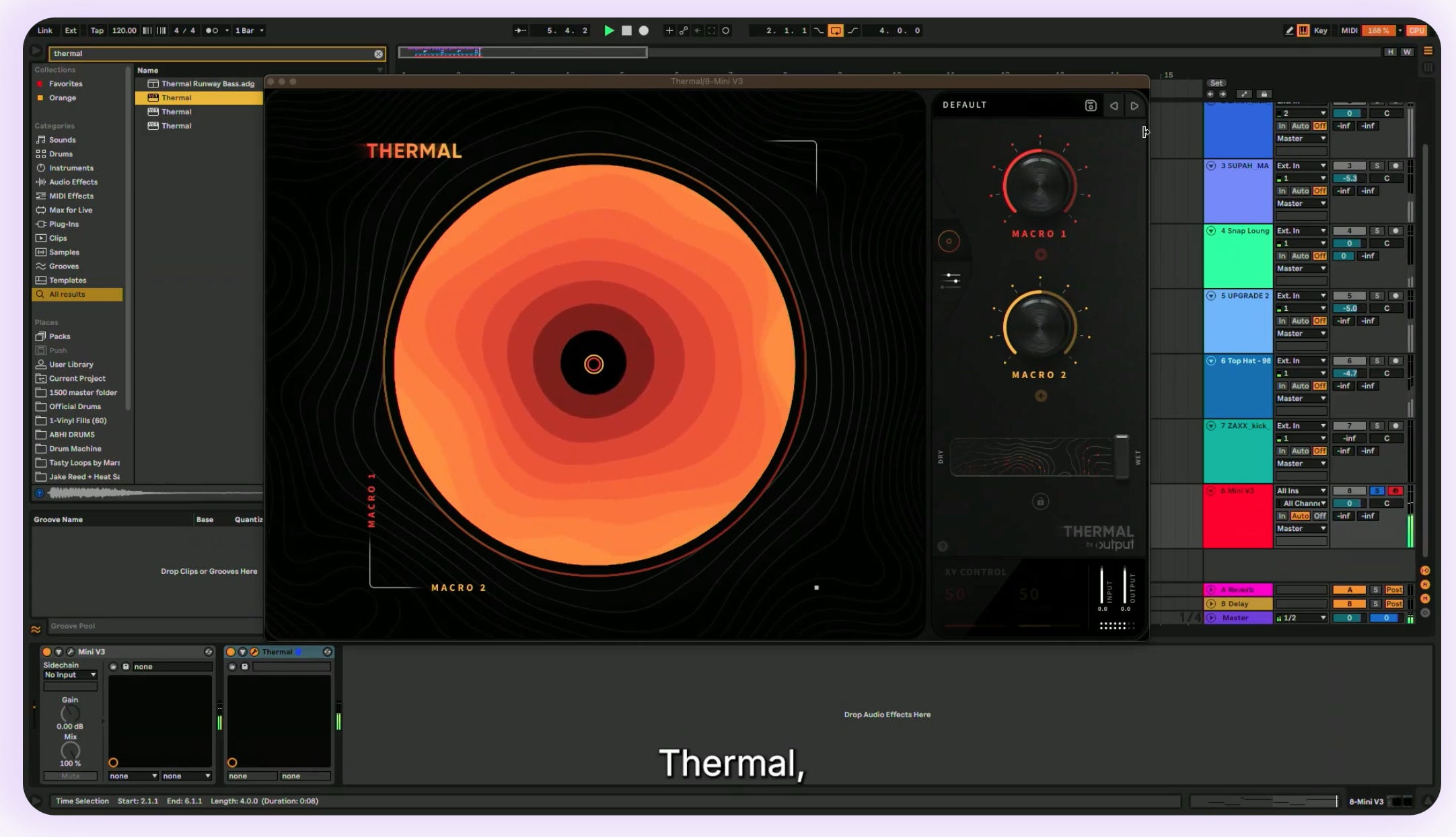Click the Thermal device wrench icon

click(x=254, y=652)
